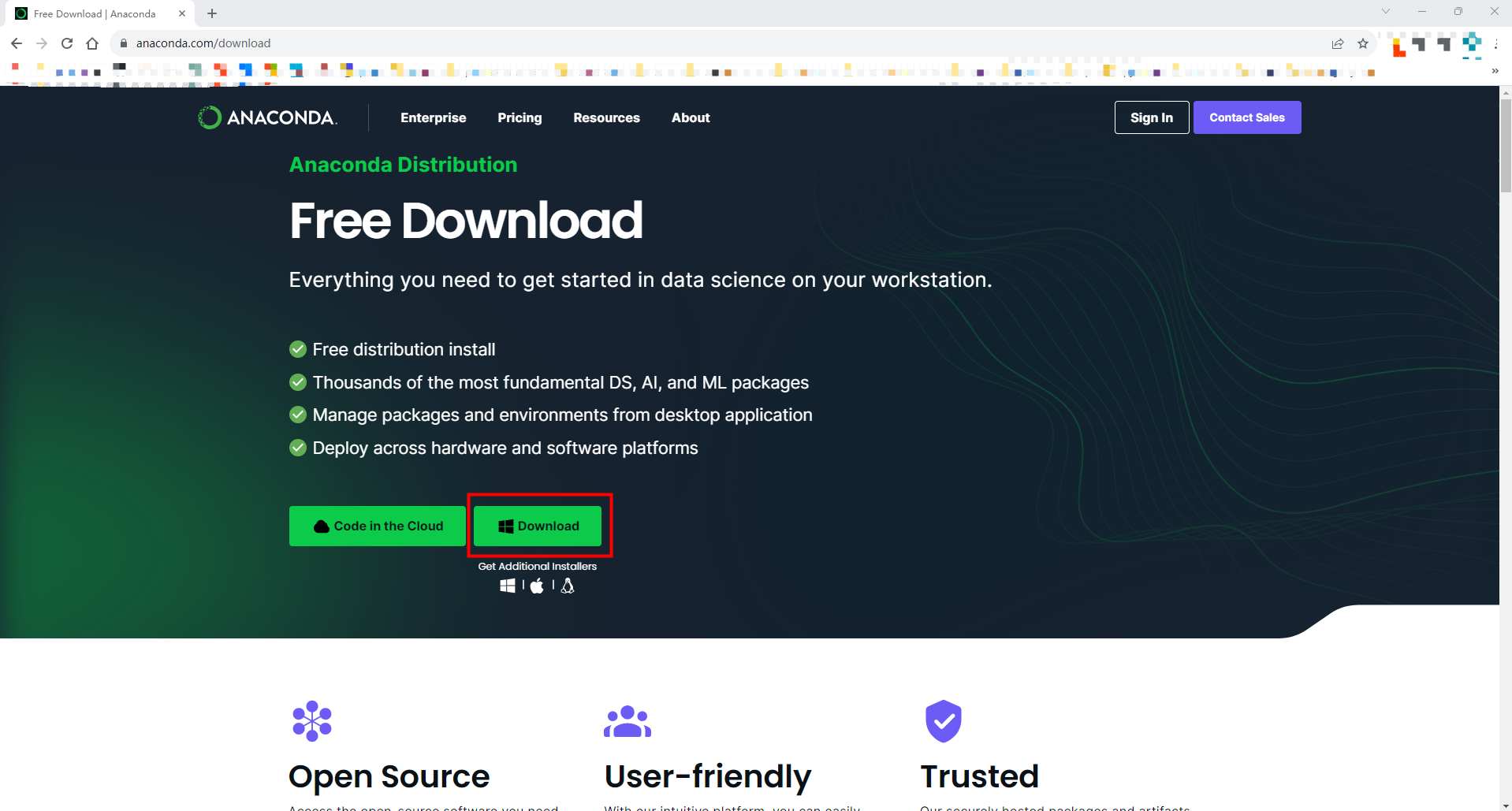Click the Contact Sales button

point(1247,117)
